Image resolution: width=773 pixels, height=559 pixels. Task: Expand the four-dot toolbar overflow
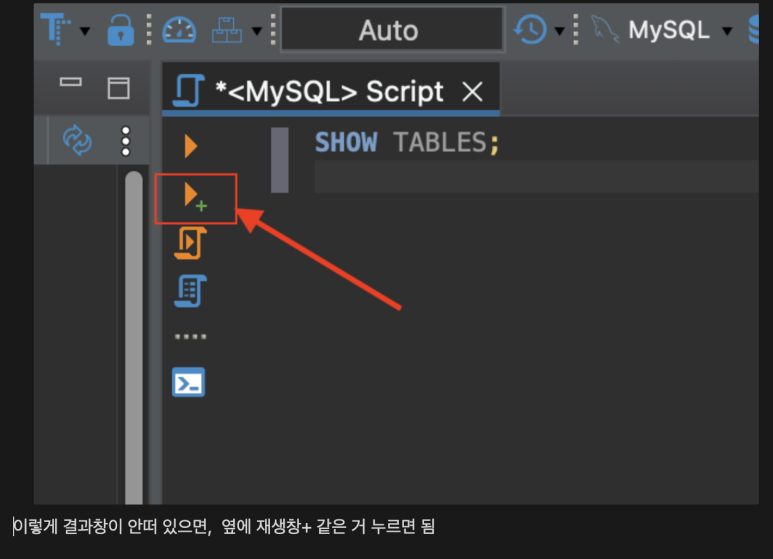point(190,337)
